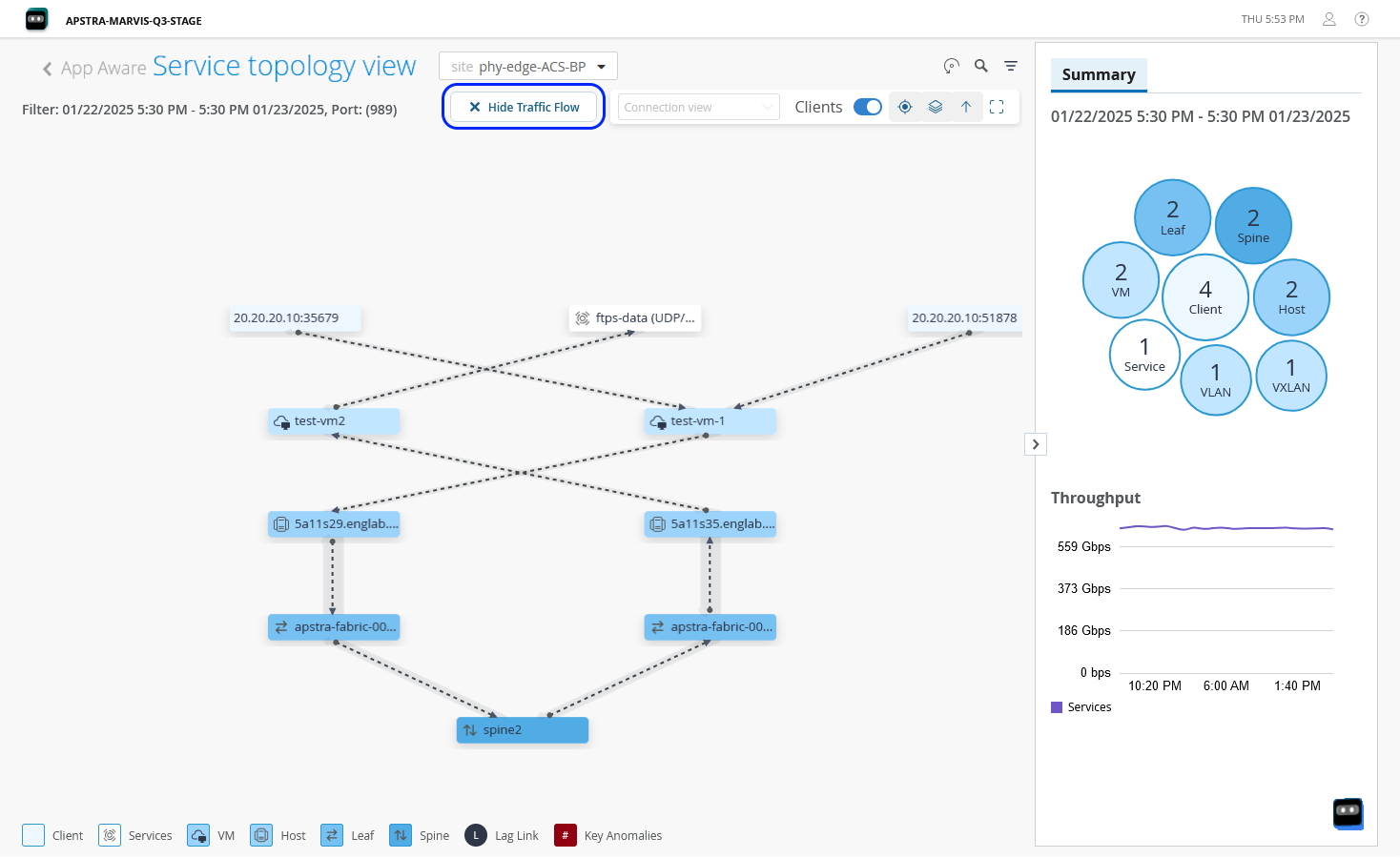This screenshot has width=1400, height=858.
Task: Click the 10:20 PM time label
Action: 1155,685
